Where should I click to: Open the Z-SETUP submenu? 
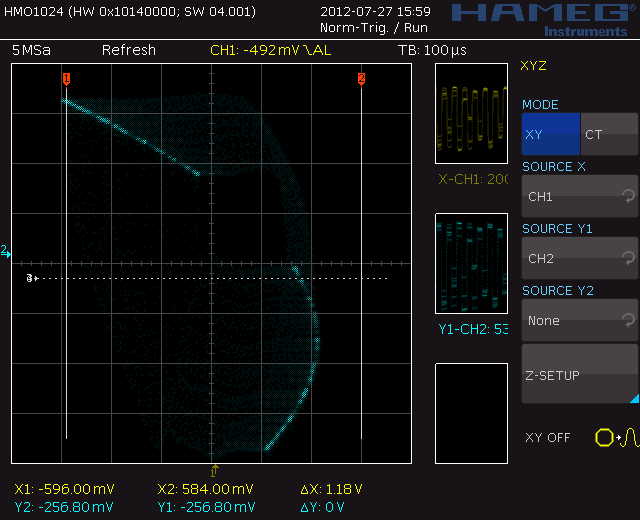pyautogui.click(x=578, y=375)
